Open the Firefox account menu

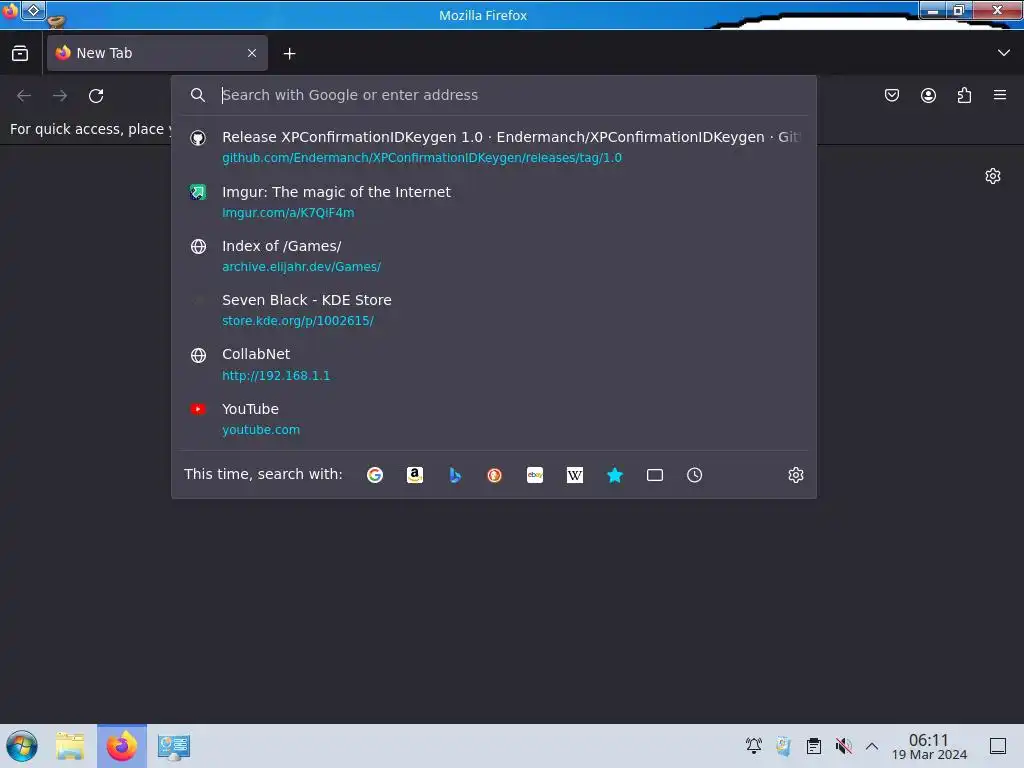pyautogui.click(x=928, y=95)
